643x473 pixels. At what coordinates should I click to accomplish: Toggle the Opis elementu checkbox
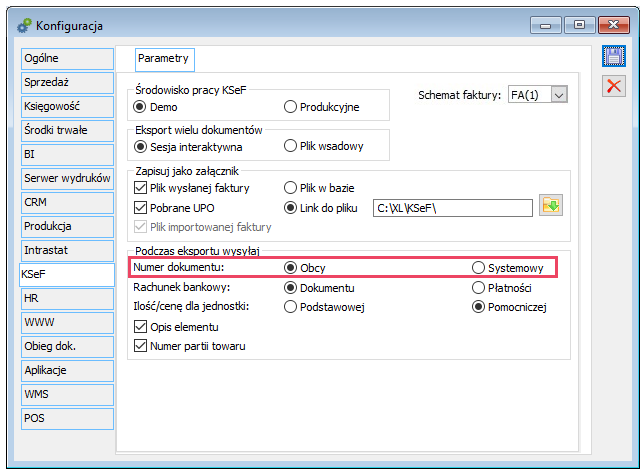coord(140,327)
